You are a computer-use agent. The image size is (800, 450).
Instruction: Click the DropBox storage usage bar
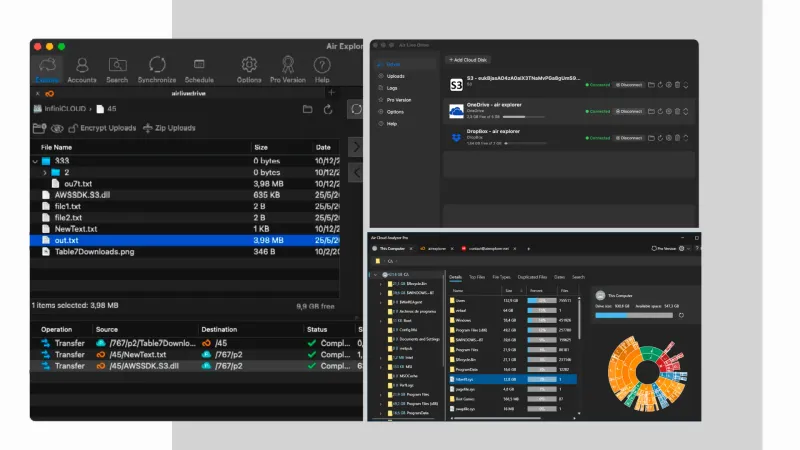526,143
